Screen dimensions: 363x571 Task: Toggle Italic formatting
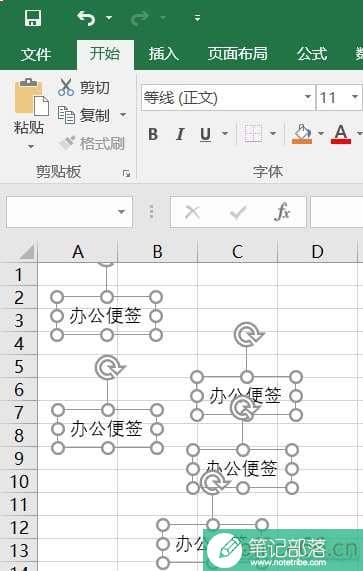click(x=179, y=134)
